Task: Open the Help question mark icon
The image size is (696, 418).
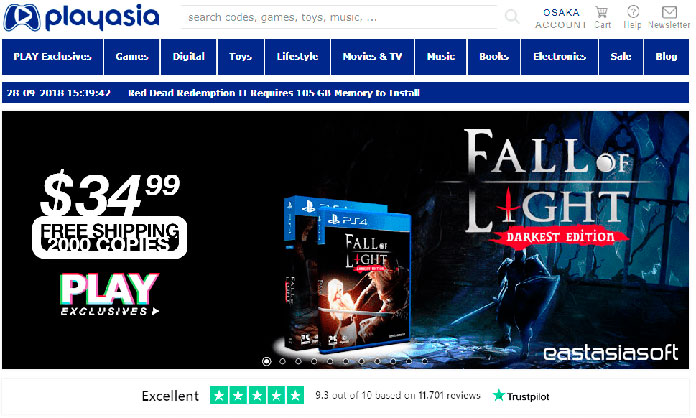Action: point(633,12)
